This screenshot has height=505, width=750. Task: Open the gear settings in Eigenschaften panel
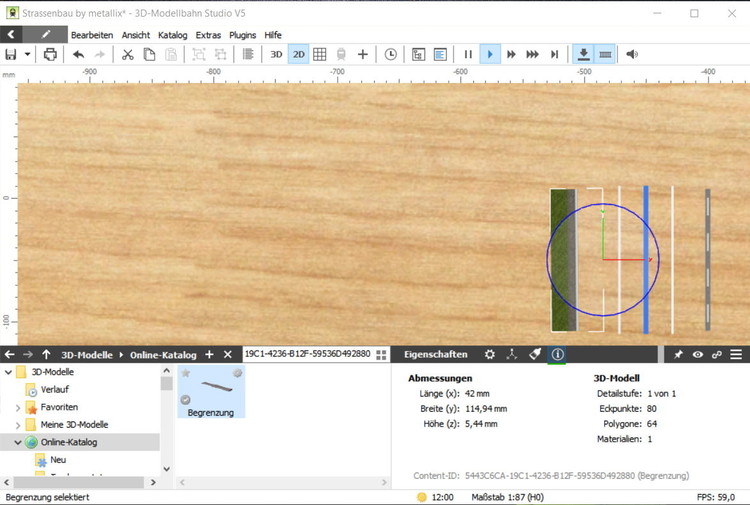[489, 354]
